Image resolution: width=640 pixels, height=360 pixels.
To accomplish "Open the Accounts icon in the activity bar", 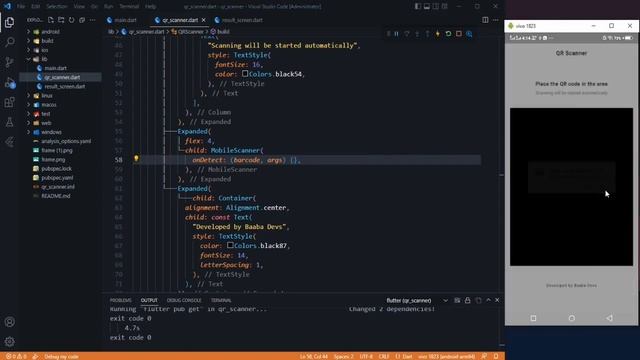I will tap(9, 322).
